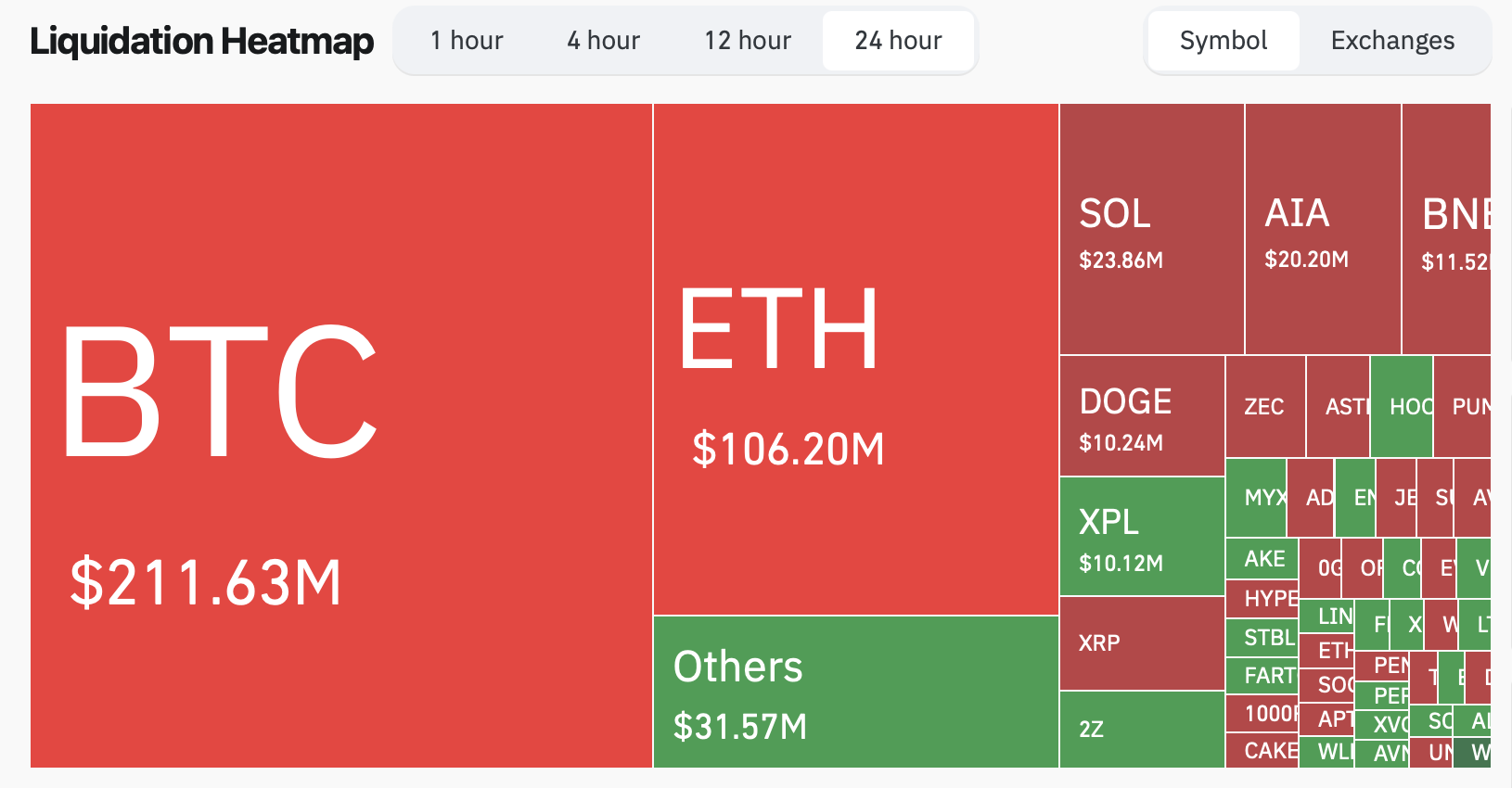1512x788 pixels.
Task: Open the green XPL $10.12M tile
Action: coord(1142,537)
